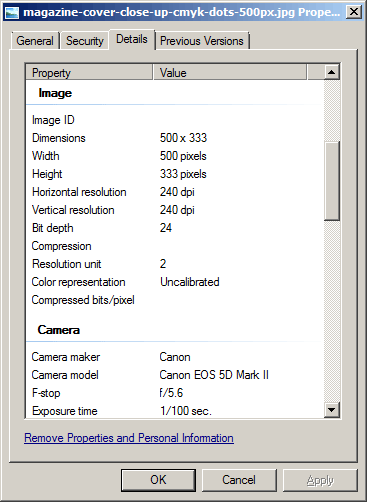This screenshot has height=502, width=367.
Task: Click the Canon camera maker value
Action: (x=175, y=357)
